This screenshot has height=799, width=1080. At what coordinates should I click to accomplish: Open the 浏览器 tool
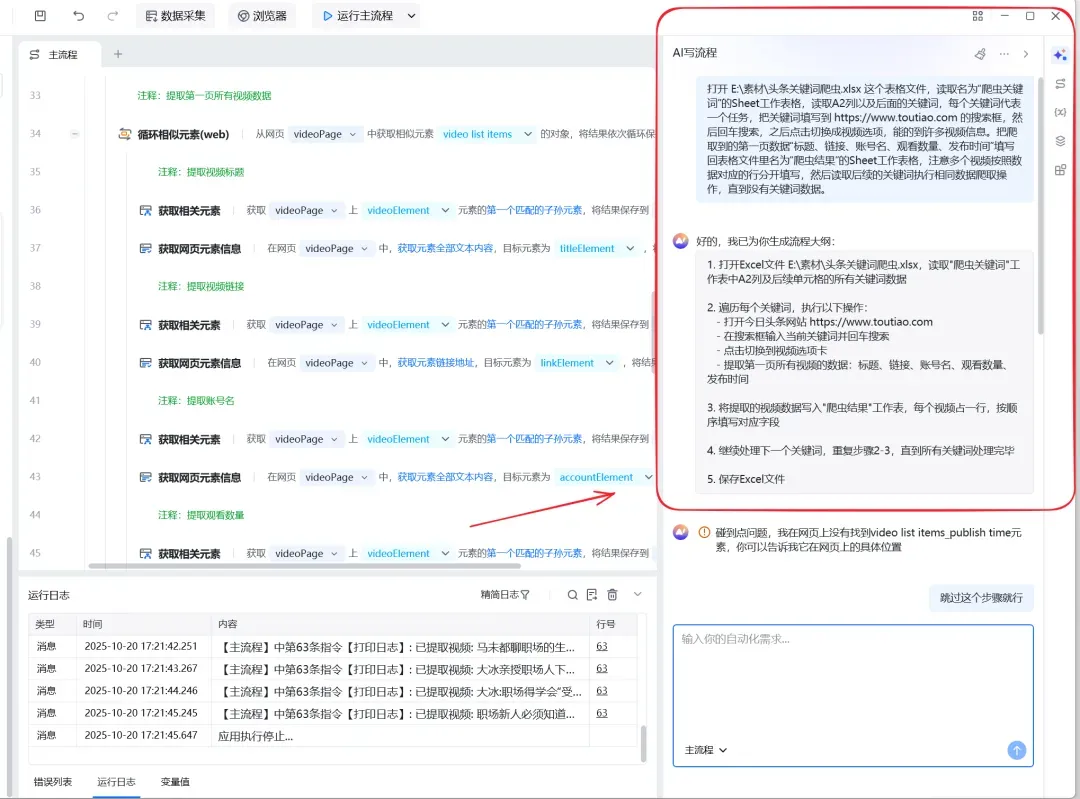point(262,15)
